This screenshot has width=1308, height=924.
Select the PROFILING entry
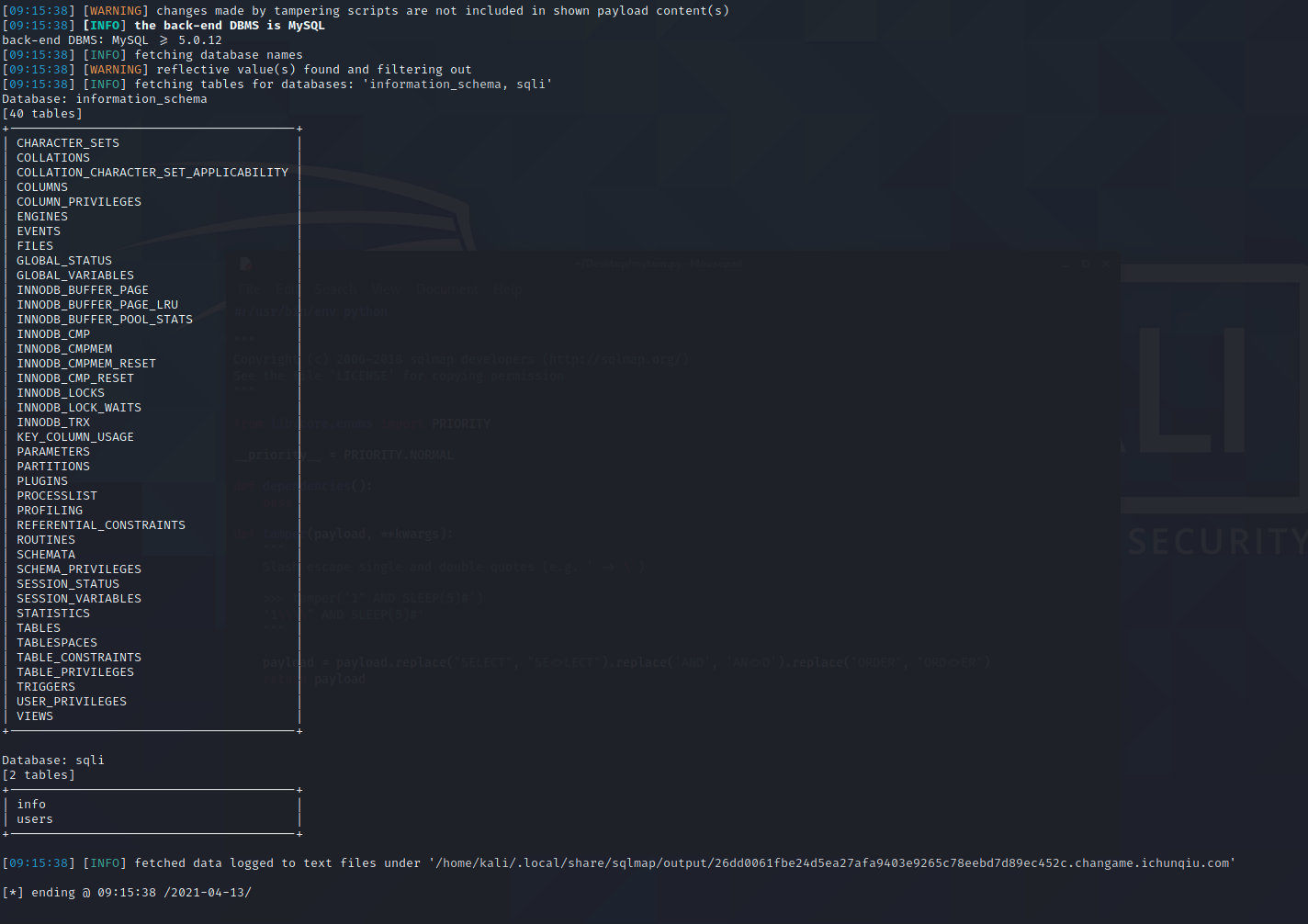pyautogui.click(x=50, y=511)
